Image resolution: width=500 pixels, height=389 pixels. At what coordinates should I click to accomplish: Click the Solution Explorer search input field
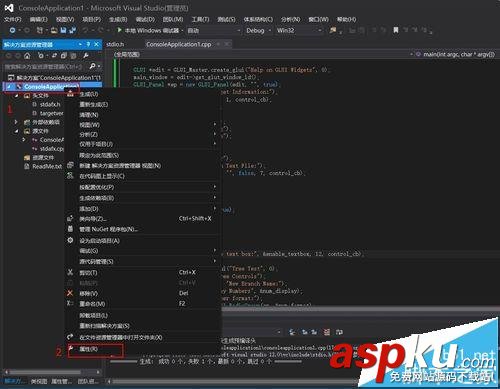45,67
